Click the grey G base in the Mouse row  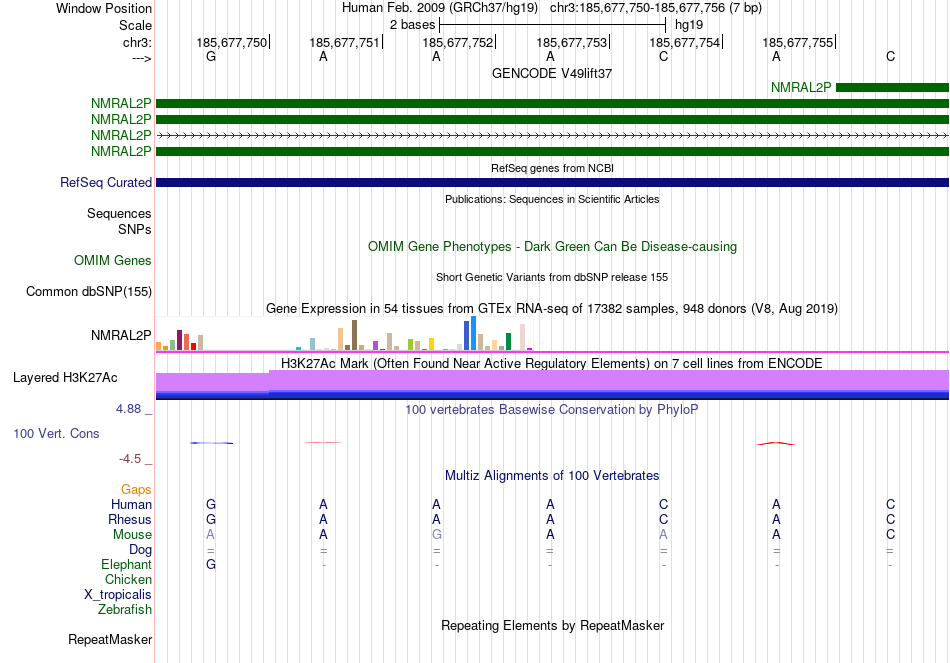437,535
